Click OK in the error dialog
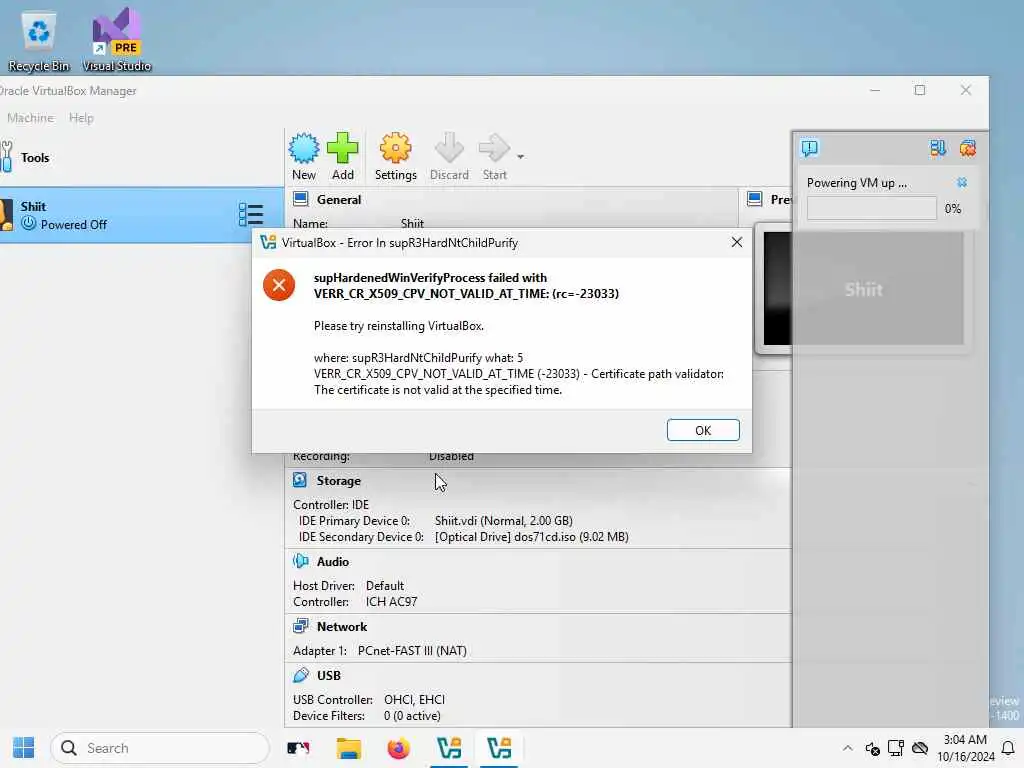 703,430
